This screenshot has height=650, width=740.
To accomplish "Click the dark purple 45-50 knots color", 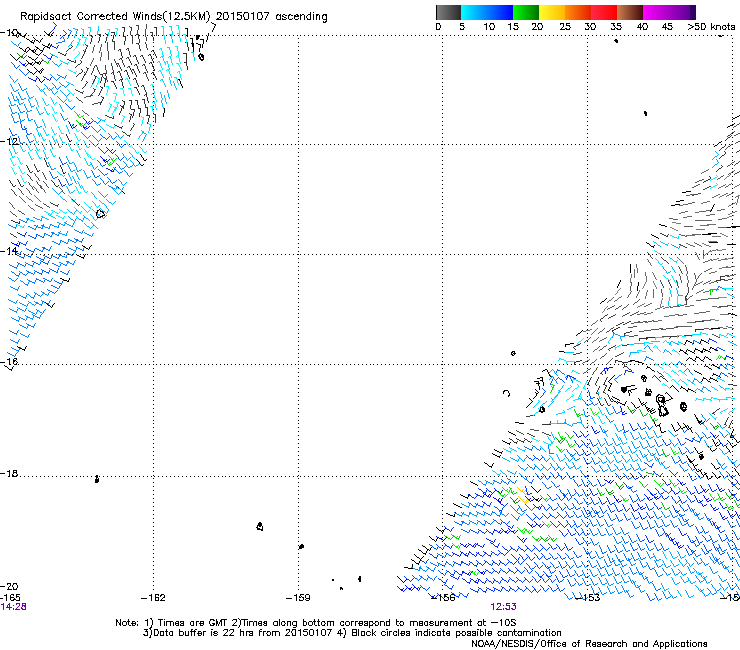I will click(682, 12).
